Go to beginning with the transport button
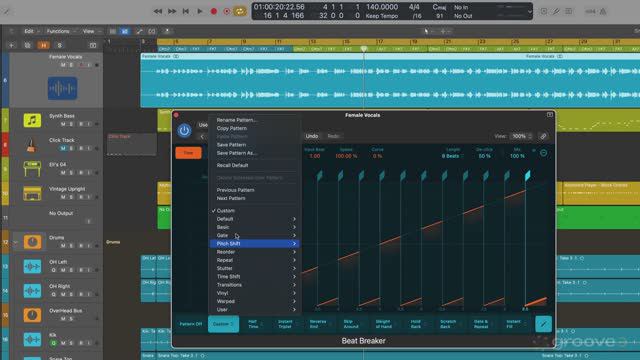Image resolution: width=640 pixels, height=360 pixels. tap(186, 11)
